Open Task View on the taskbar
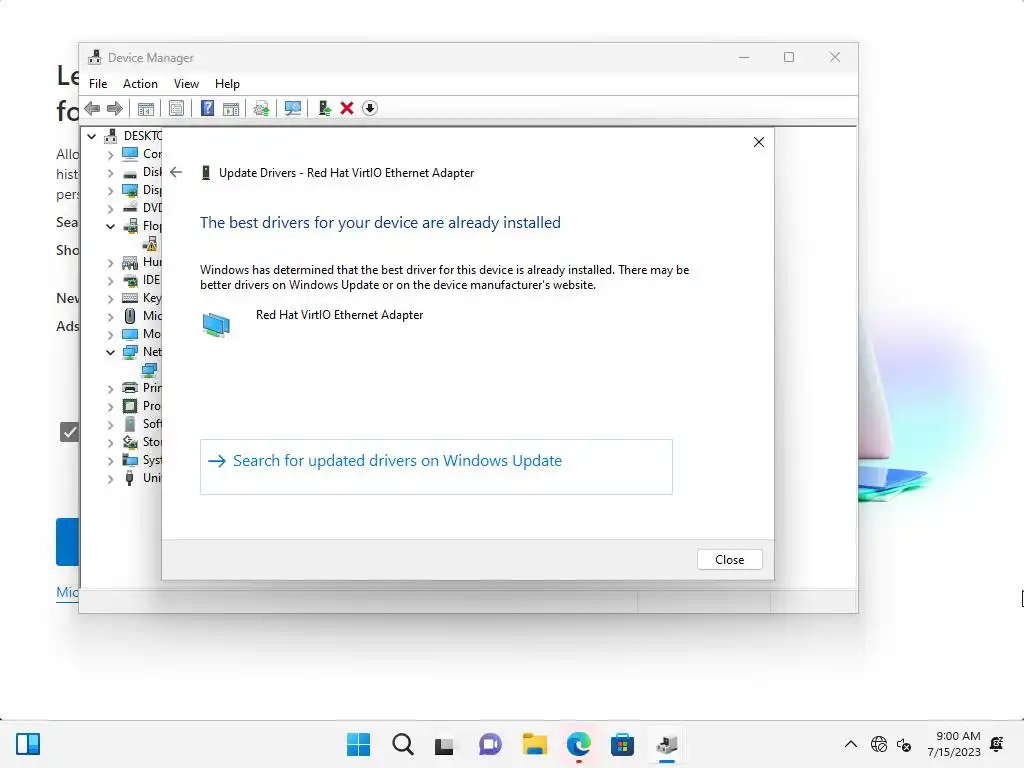1024x768 pixels. coord(444,745)
